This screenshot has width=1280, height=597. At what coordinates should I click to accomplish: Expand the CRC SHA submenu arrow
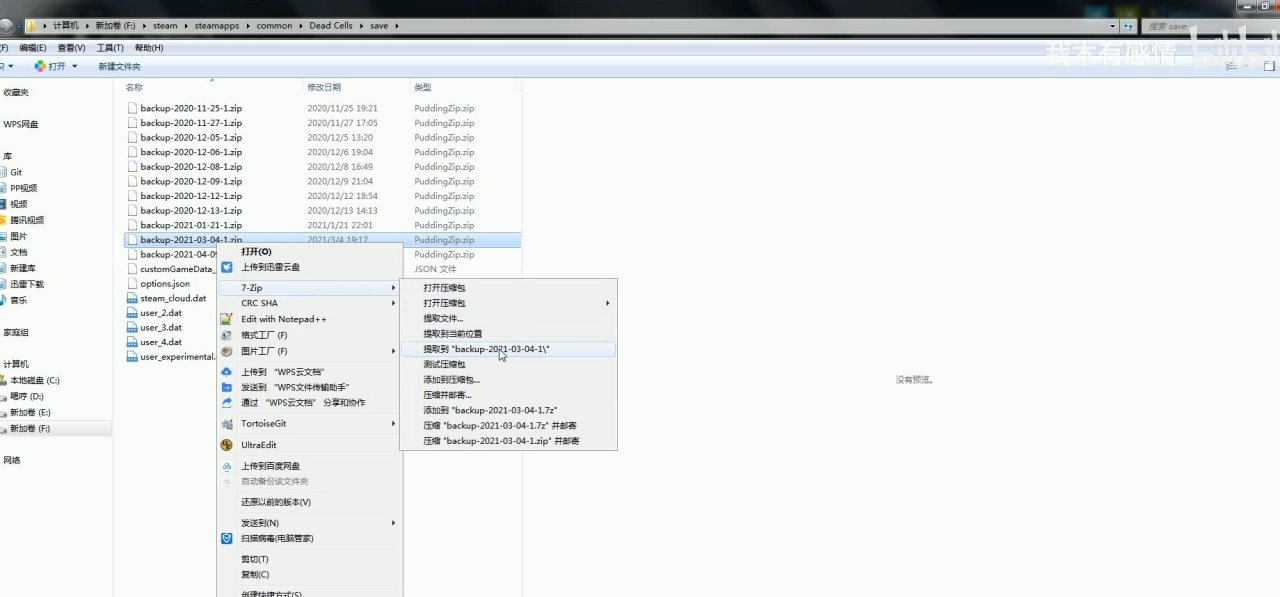click(x=393, y=303)
